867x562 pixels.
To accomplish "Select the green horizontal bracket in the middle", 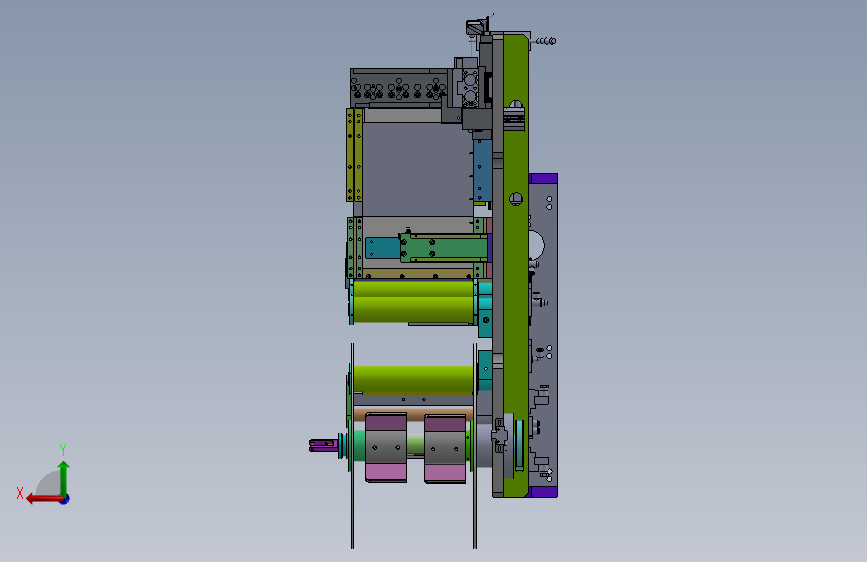I will pos(444,248).
